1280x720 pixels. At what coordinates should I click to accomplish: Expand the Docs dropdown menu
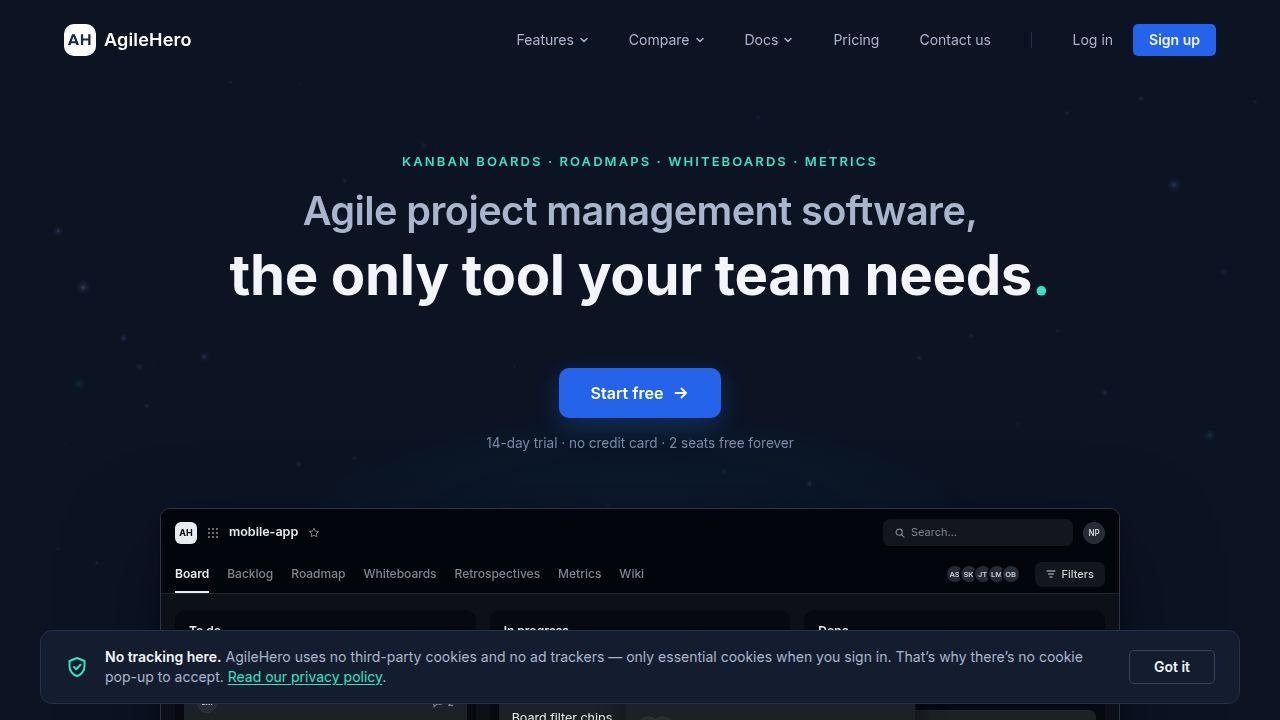click(768, 40)
